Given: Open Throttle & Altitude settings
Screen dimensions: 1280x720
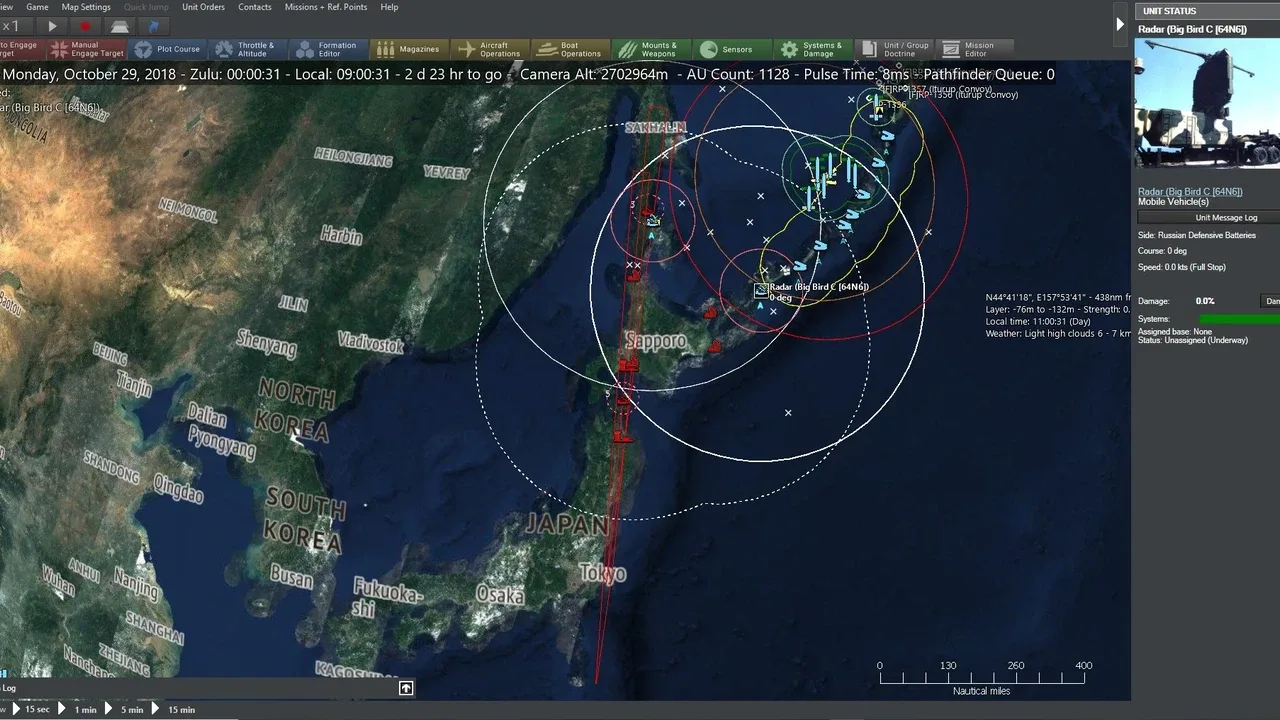Looking at the screenshot, I should pos(243,49).
